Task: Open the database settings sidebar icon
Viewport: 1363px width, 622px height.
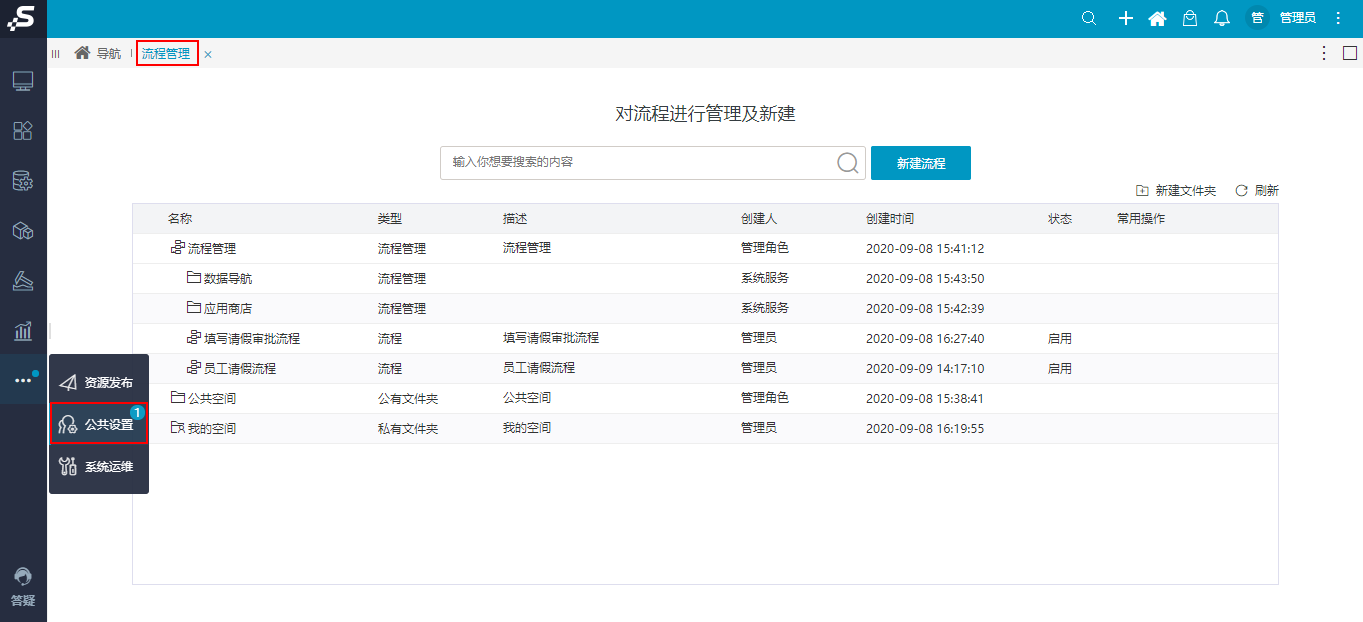Action: tap(23, 181)
